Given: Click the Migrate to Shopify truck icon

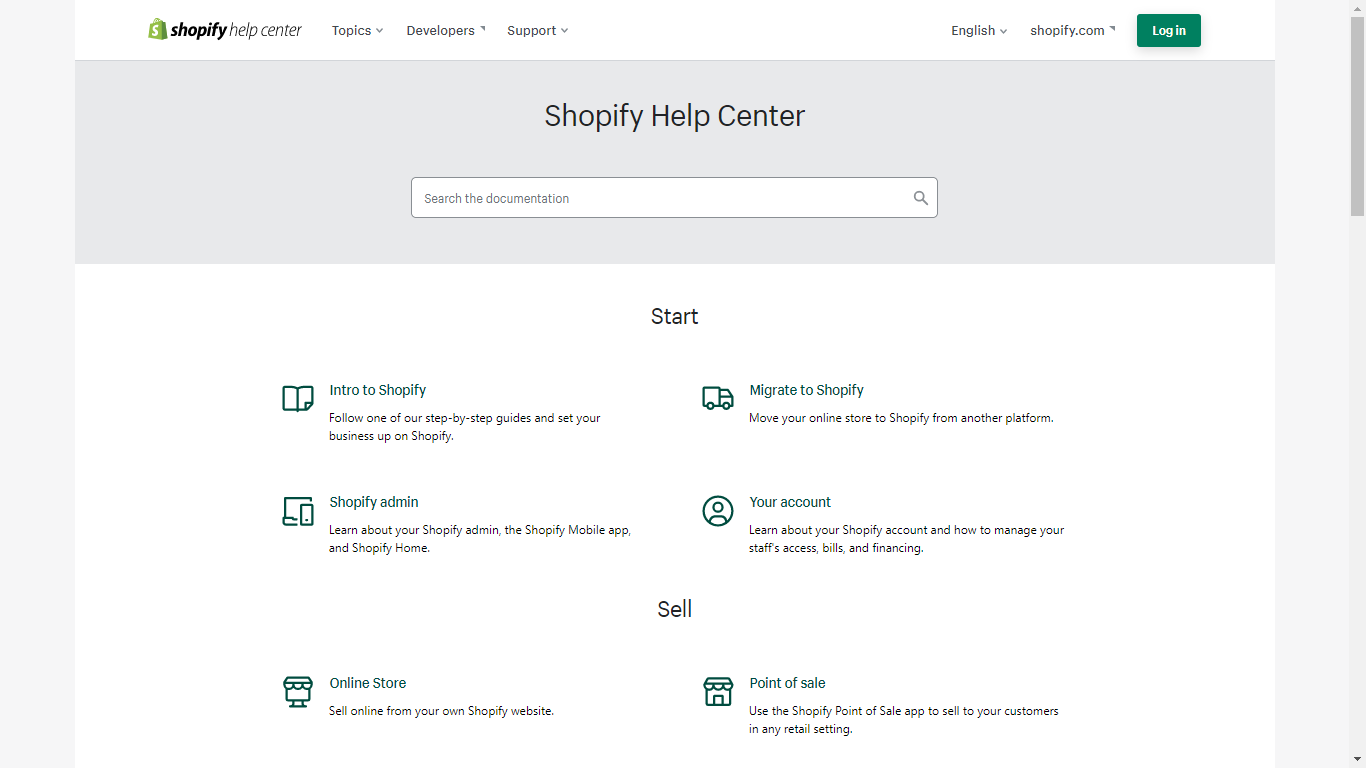Looking at the screenshot, I should tap(717, 398).
